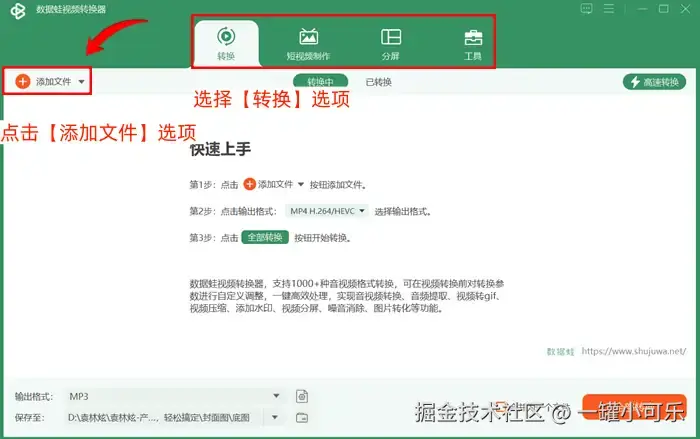This screenshot has height=439, width=700.
Task: Click the orange convert-all button bottom right
Action: point(634,407)
